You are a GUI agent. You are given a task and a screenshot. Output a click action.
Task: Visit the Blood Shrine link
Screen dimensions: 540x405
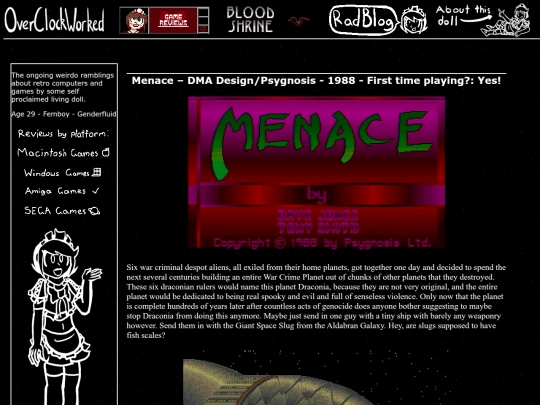[250, 20]
